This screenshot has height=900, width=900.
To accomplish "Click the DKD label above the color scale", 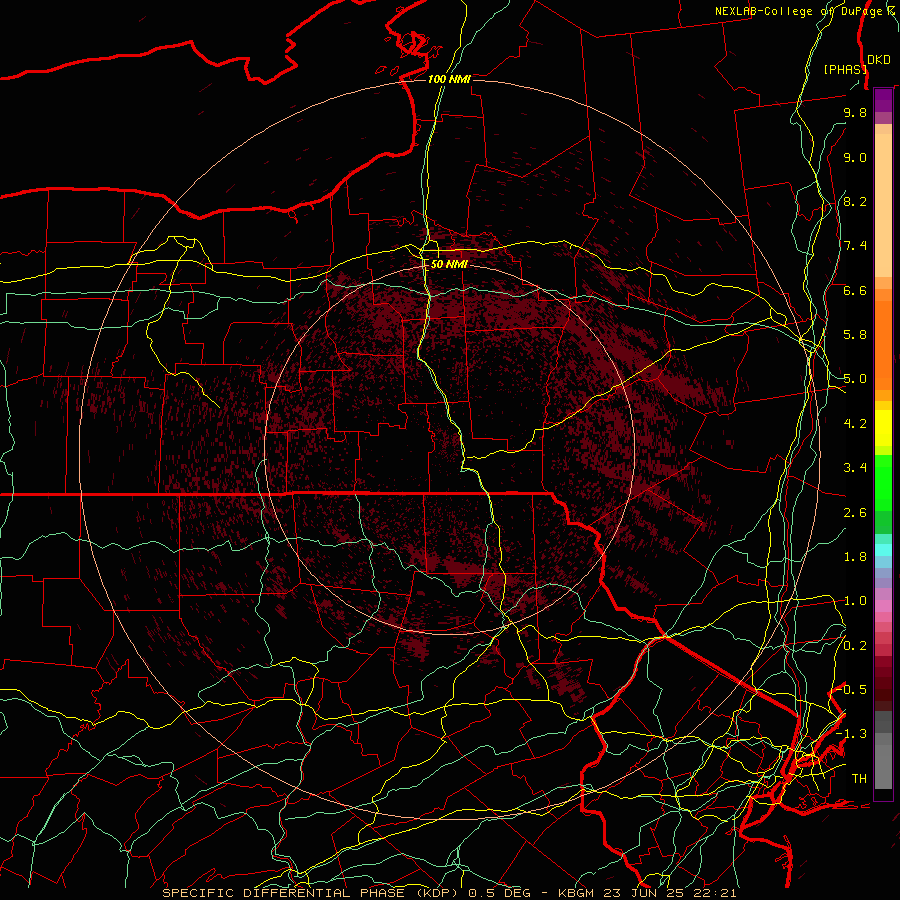I will (879, 59).
